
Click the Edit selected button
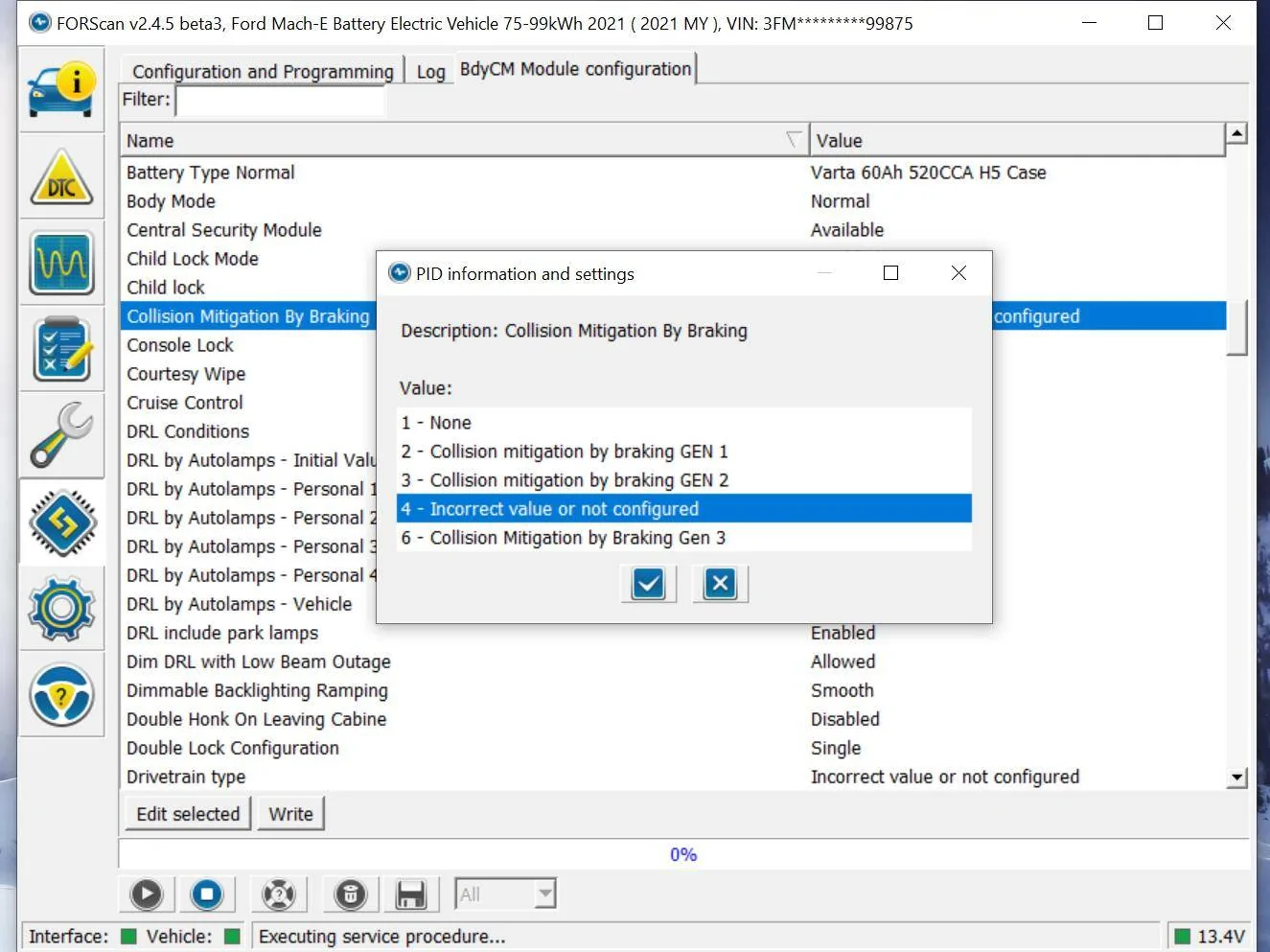coord(188,814)
